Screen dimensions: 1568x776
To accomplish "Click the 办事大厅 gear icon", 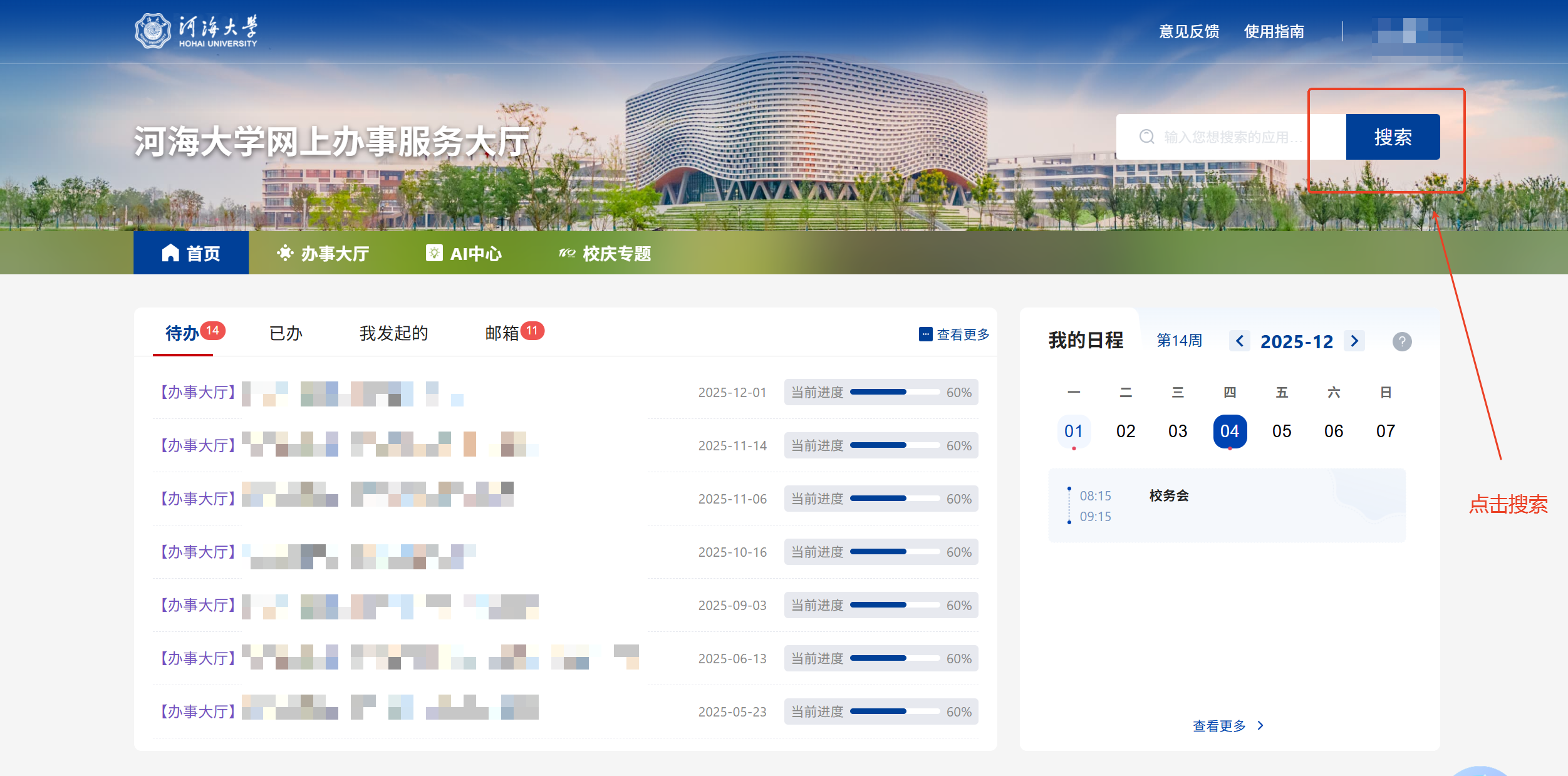I will coord(285,253).
